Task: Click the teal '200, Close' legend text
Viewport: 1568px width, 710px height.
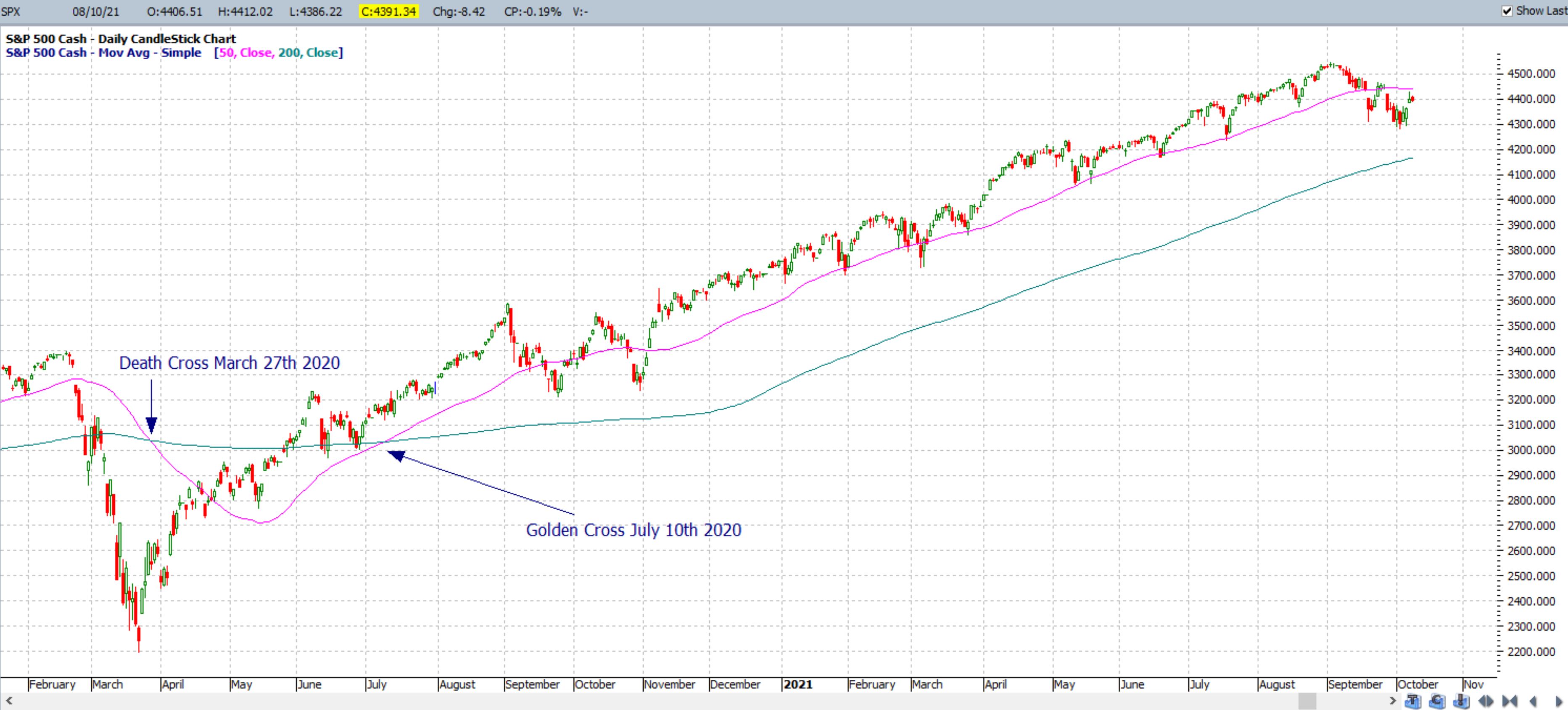Action: tap(308, 53)
